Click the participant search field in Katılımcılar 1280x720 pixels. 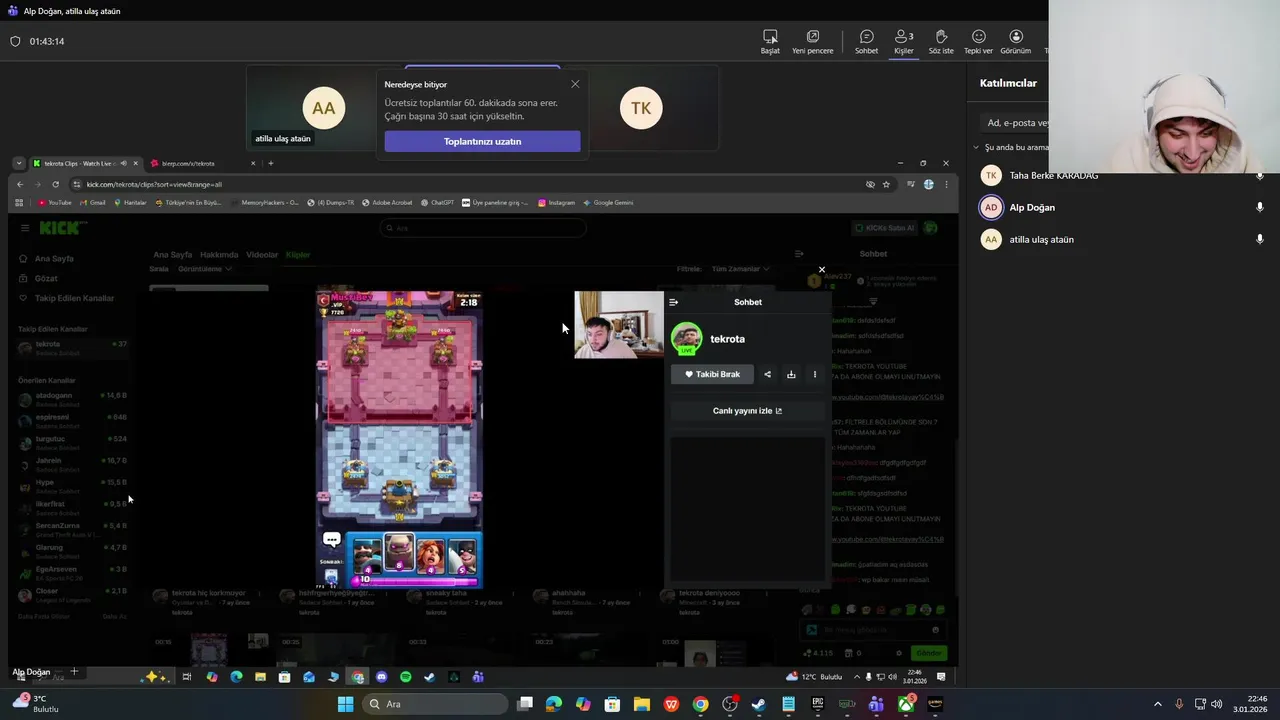(x=1014, y=123)
